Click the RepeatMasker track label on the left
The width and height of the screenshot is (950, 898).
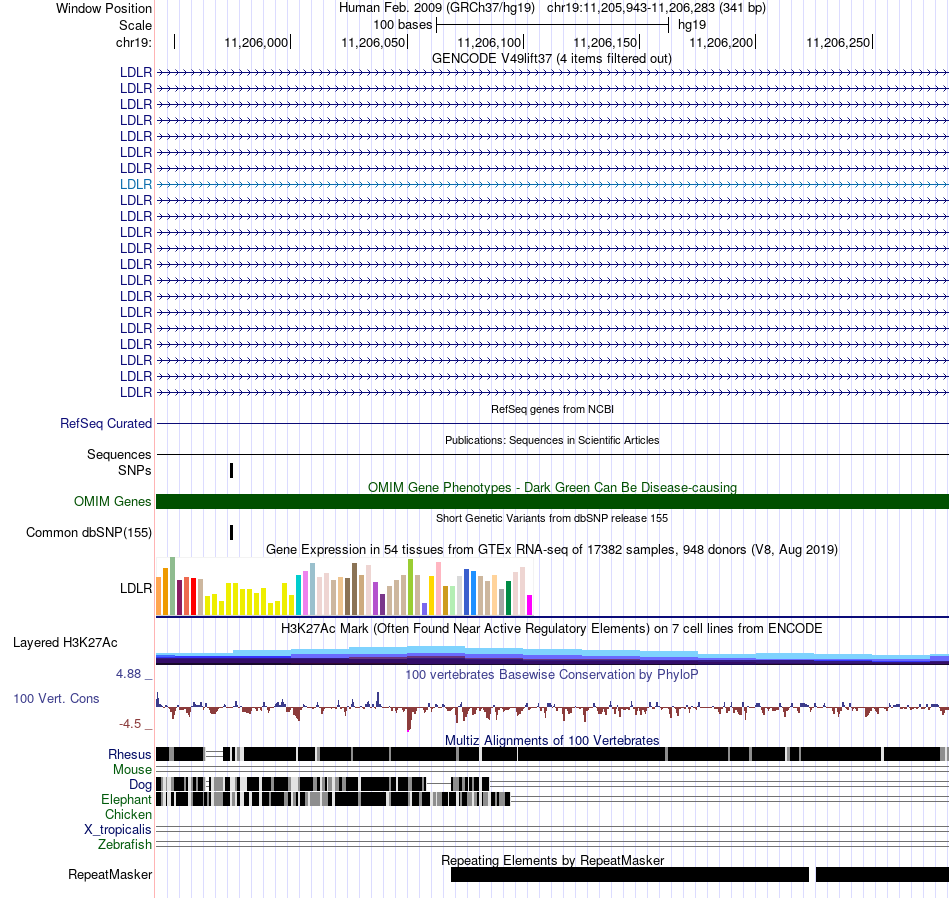[110, 874]
